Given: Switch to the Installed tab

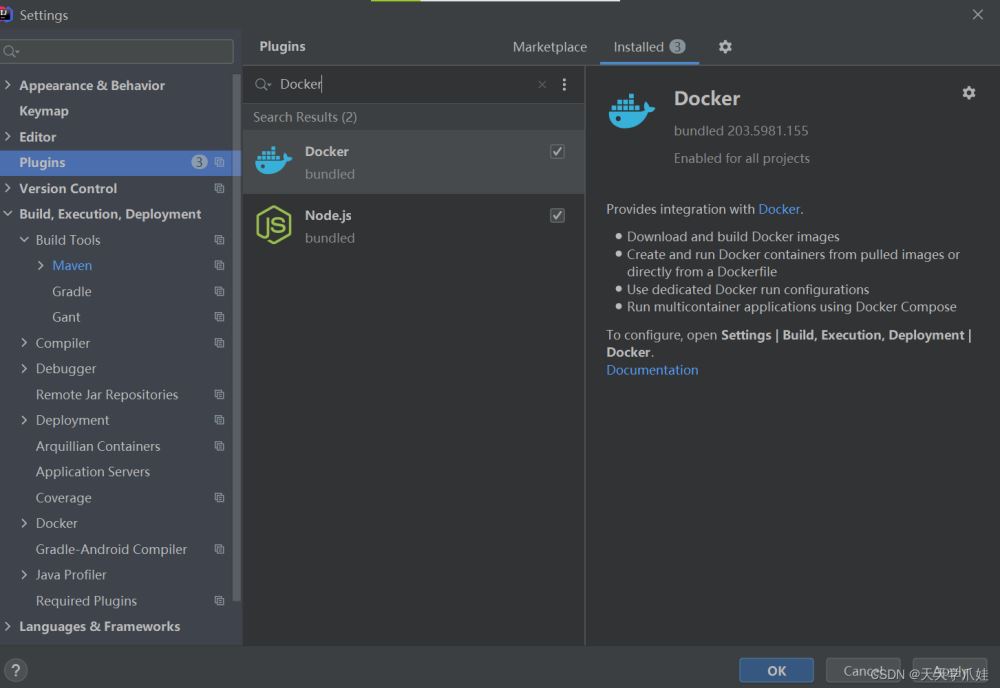Looking at the screenshot, I should pyautogui.click(x=649, y=47).
